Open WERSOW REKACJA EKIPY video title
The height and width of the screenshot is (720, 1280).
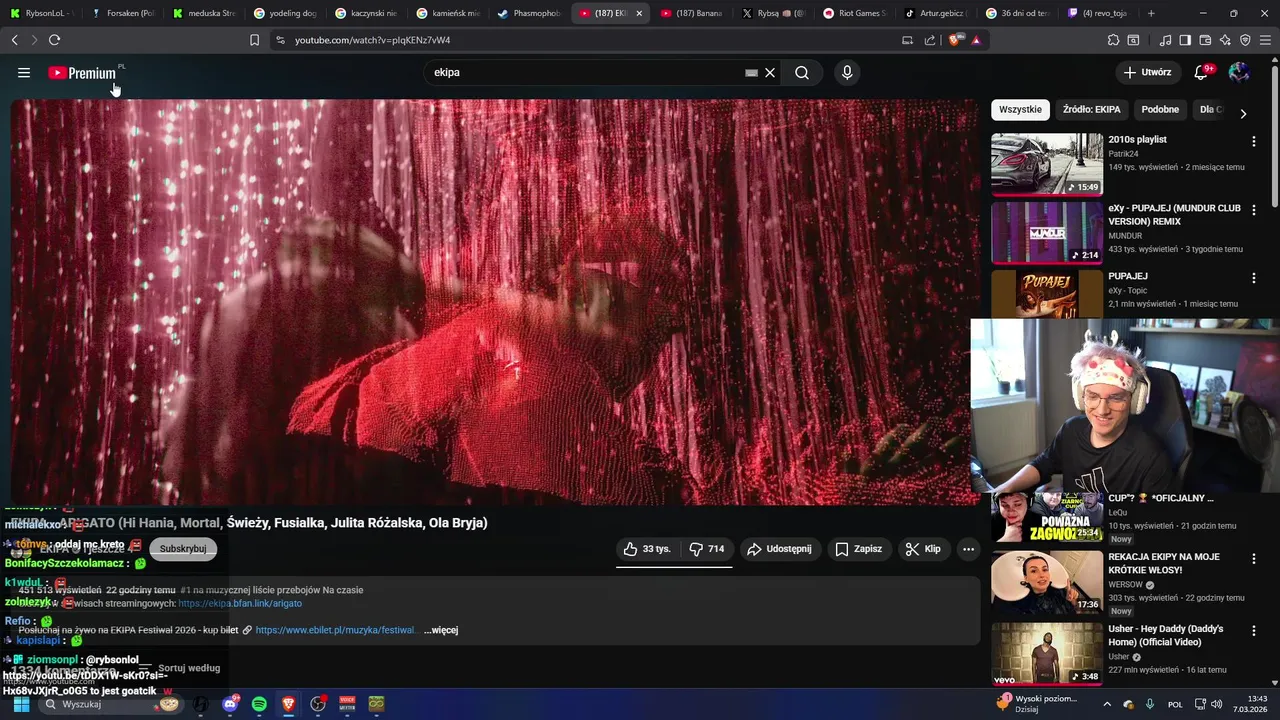(1164, 563)
